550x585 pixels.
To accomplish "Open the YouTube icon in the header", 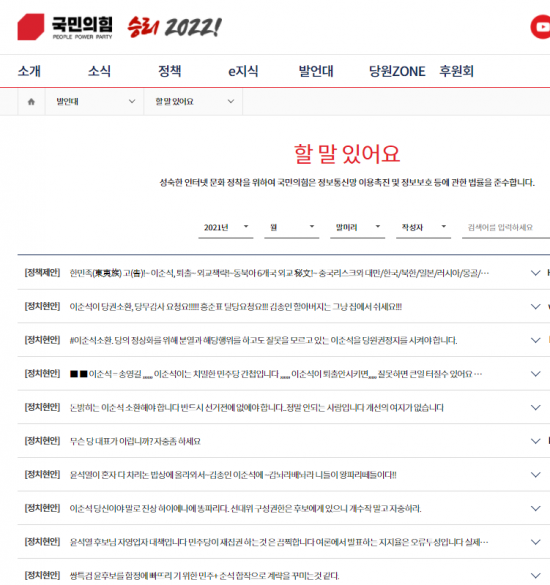I will coord(540,27).
